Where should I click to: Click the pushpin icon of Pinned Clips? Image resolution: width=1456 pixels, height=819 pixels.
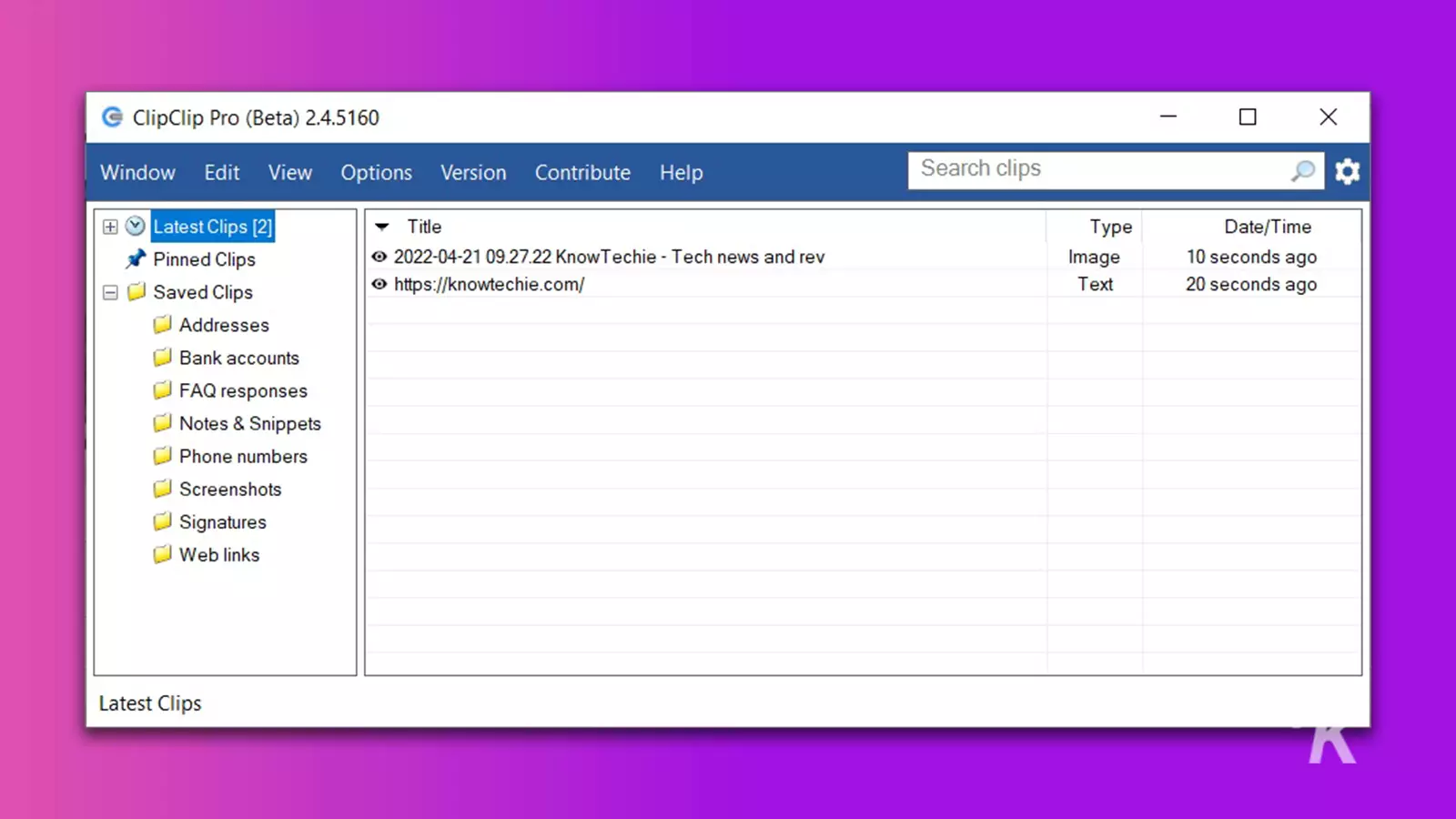[136, 258]
